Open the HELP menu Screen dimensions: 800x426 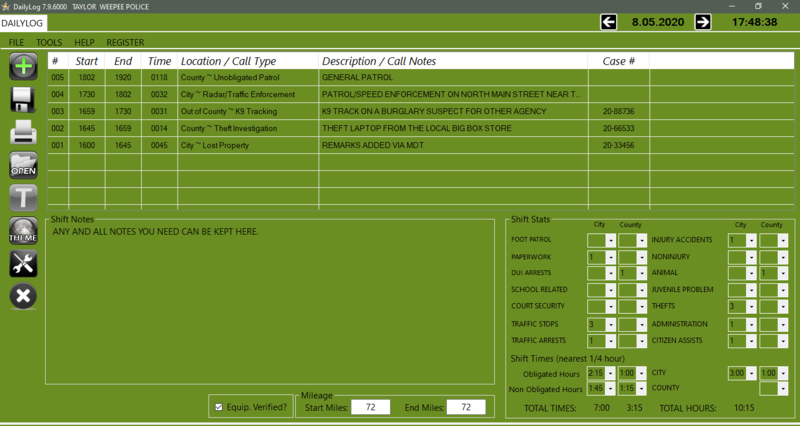click(x=84, y=42)
